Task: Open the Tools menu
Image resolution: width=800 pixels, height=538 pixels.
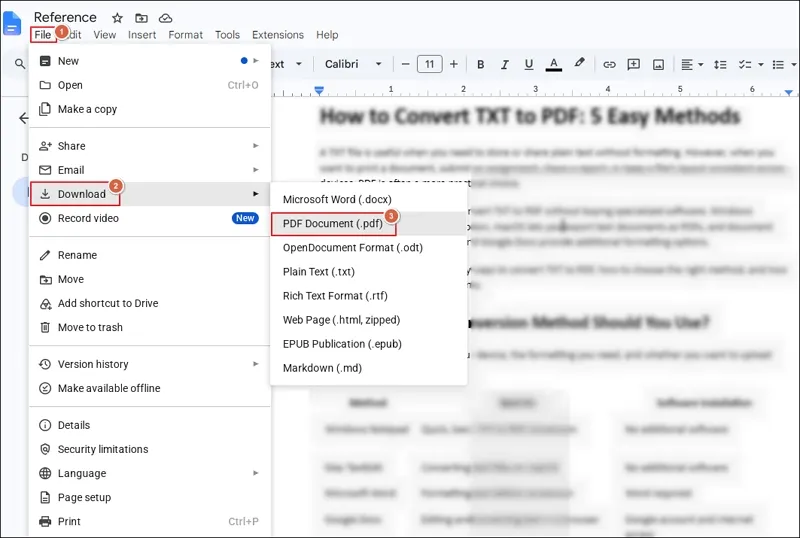Action: point(227,35)
